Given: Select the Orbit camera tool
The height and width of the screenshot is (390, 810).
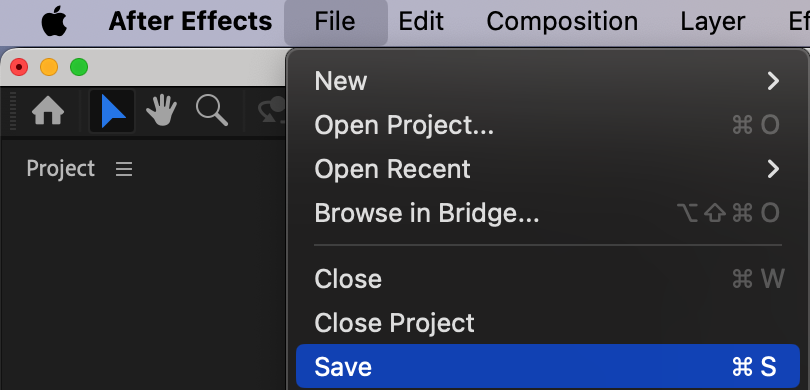Looking at the screenshot, I should [272, 110].
